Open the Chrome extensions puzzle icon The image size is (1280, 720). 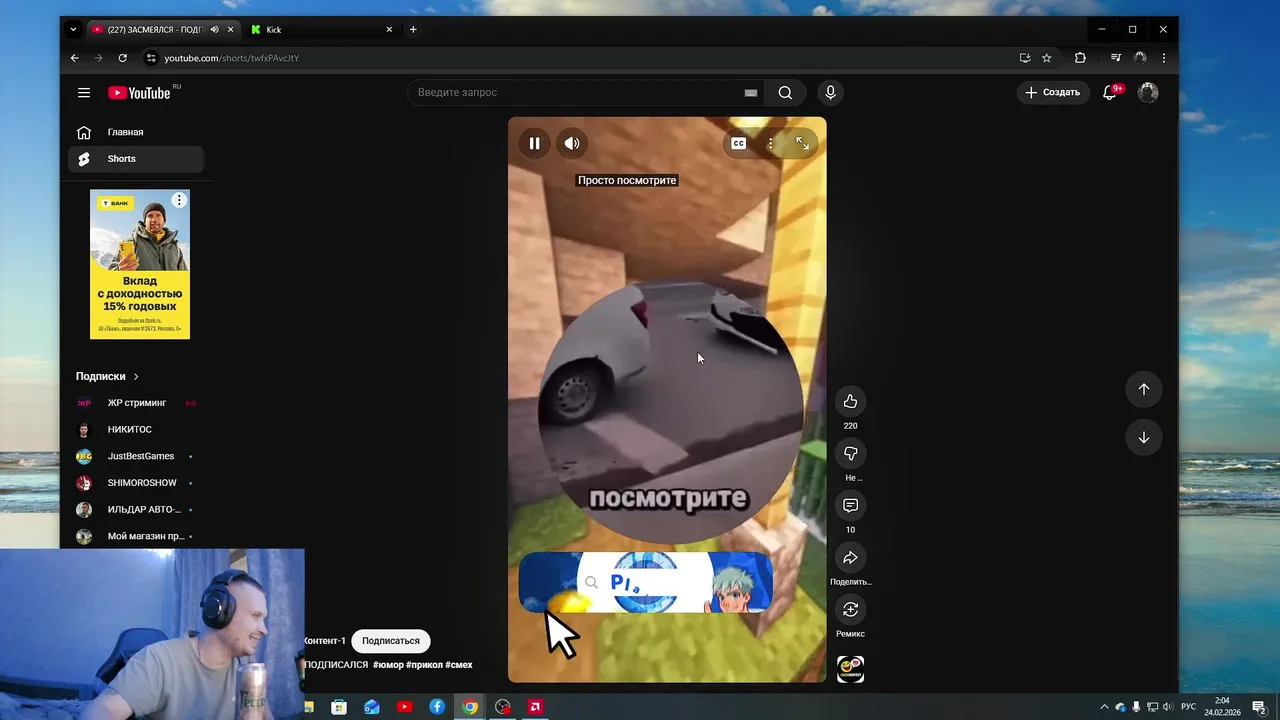(1080, 58)
